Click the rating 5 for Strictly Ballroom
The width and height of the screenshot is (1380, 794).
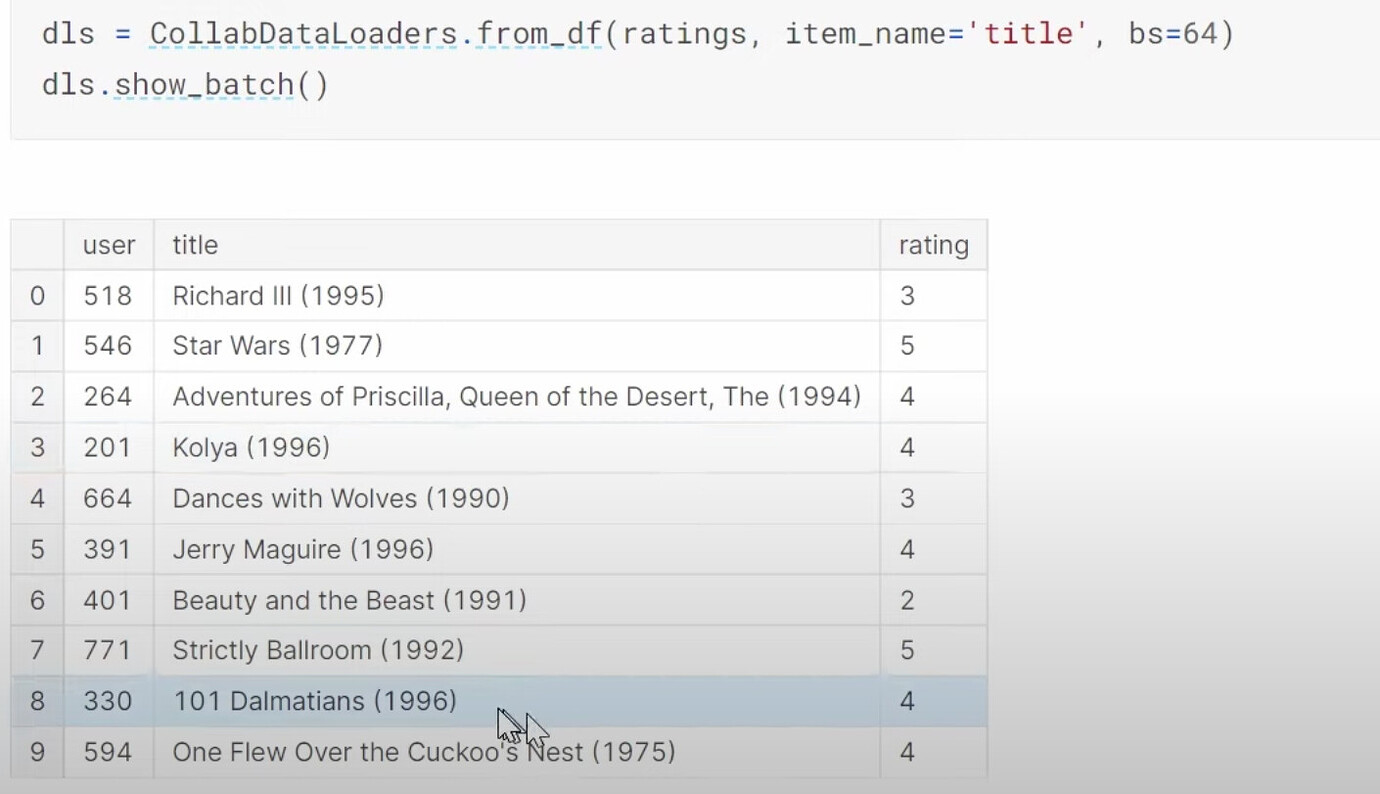pos(906,650)
